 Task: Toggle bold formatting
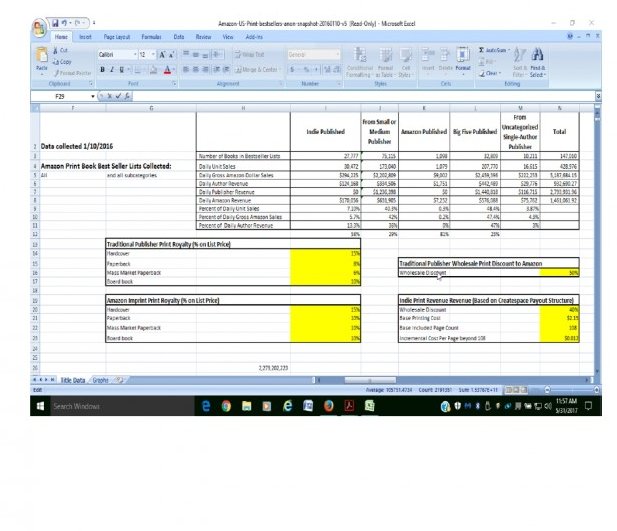(102, 70)
